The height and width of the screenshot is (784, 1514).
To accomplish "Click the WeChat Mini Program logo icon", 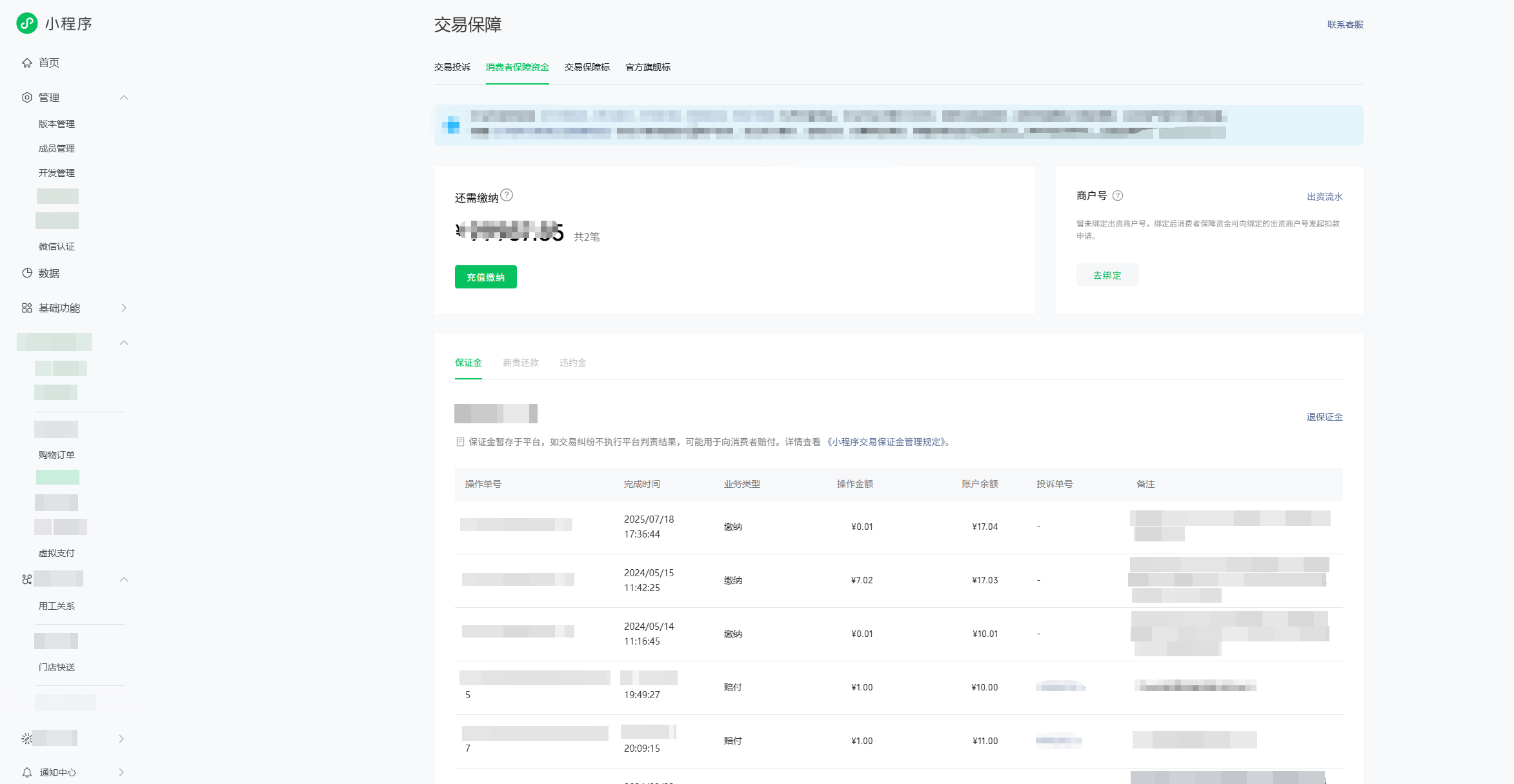I will 27,23.
